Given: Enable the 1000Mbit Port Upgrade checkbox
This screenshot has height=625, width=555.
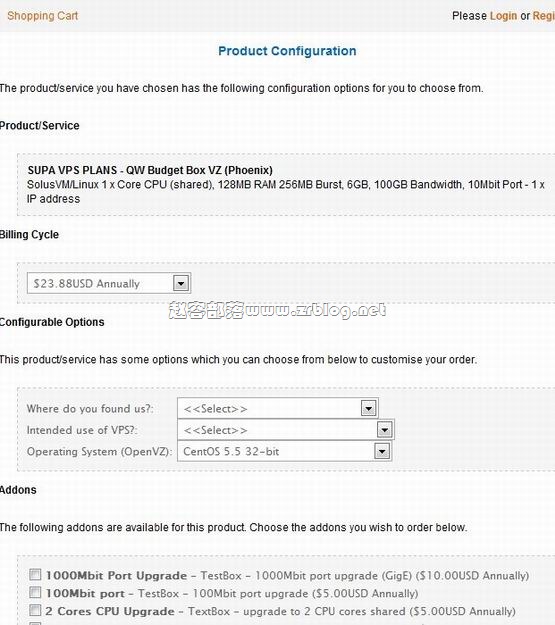Looking at the screenshot, I should click(x=35, y=574).
